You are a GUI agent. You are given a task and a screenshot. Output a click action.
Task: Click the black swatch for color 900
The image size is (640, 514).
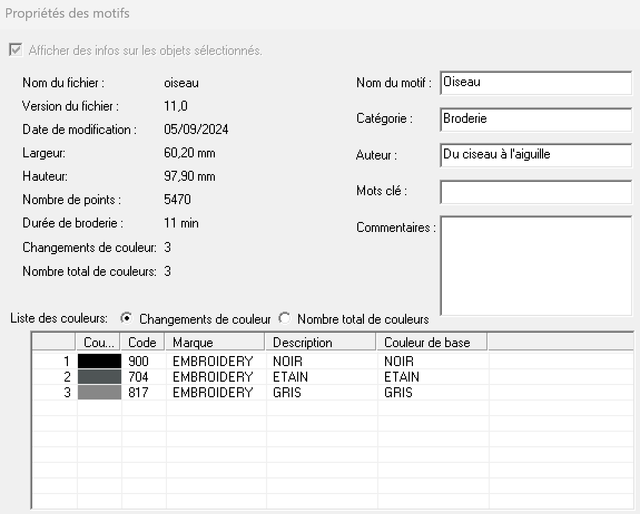[x=100, y=361]
